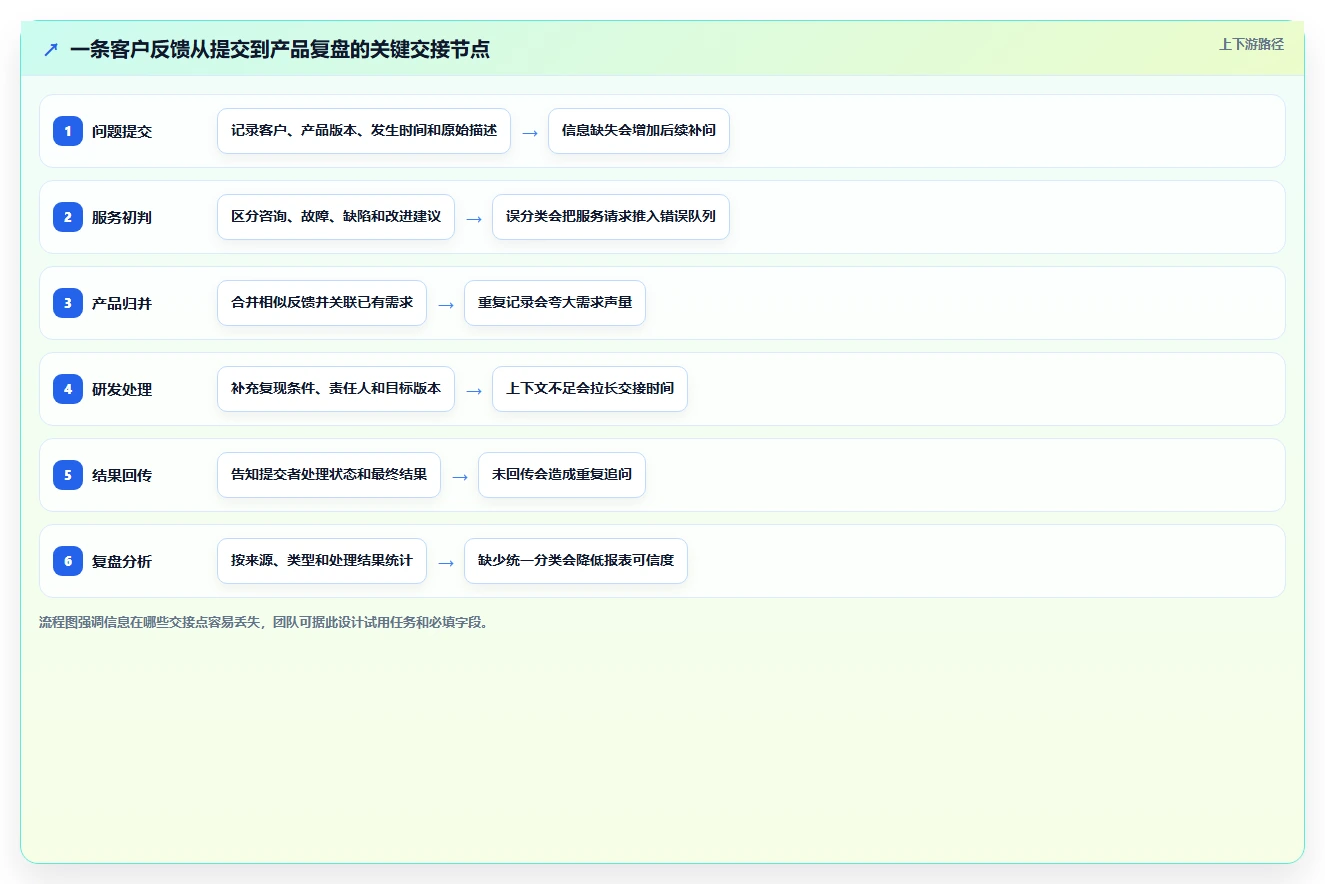Image resolution: width=1325 pixels, height=884 pixels.
Task: Select step number badge 5
Action: (68, 475)
